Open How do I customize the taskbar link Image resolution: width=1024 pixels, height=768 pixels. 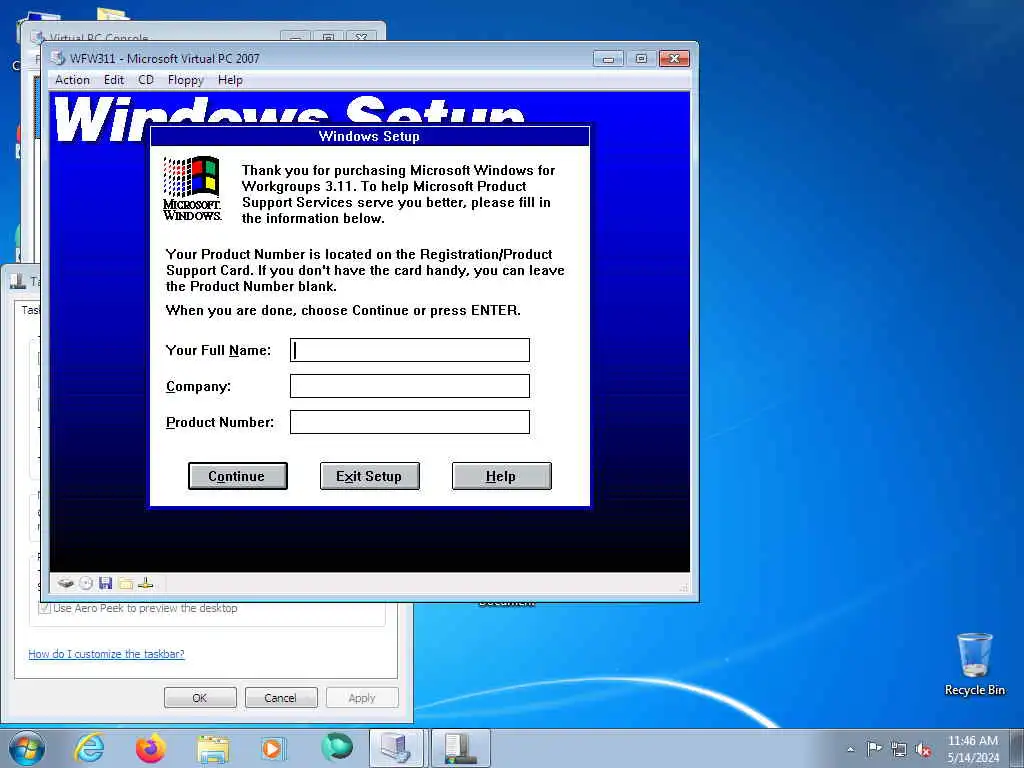[106, 654]
